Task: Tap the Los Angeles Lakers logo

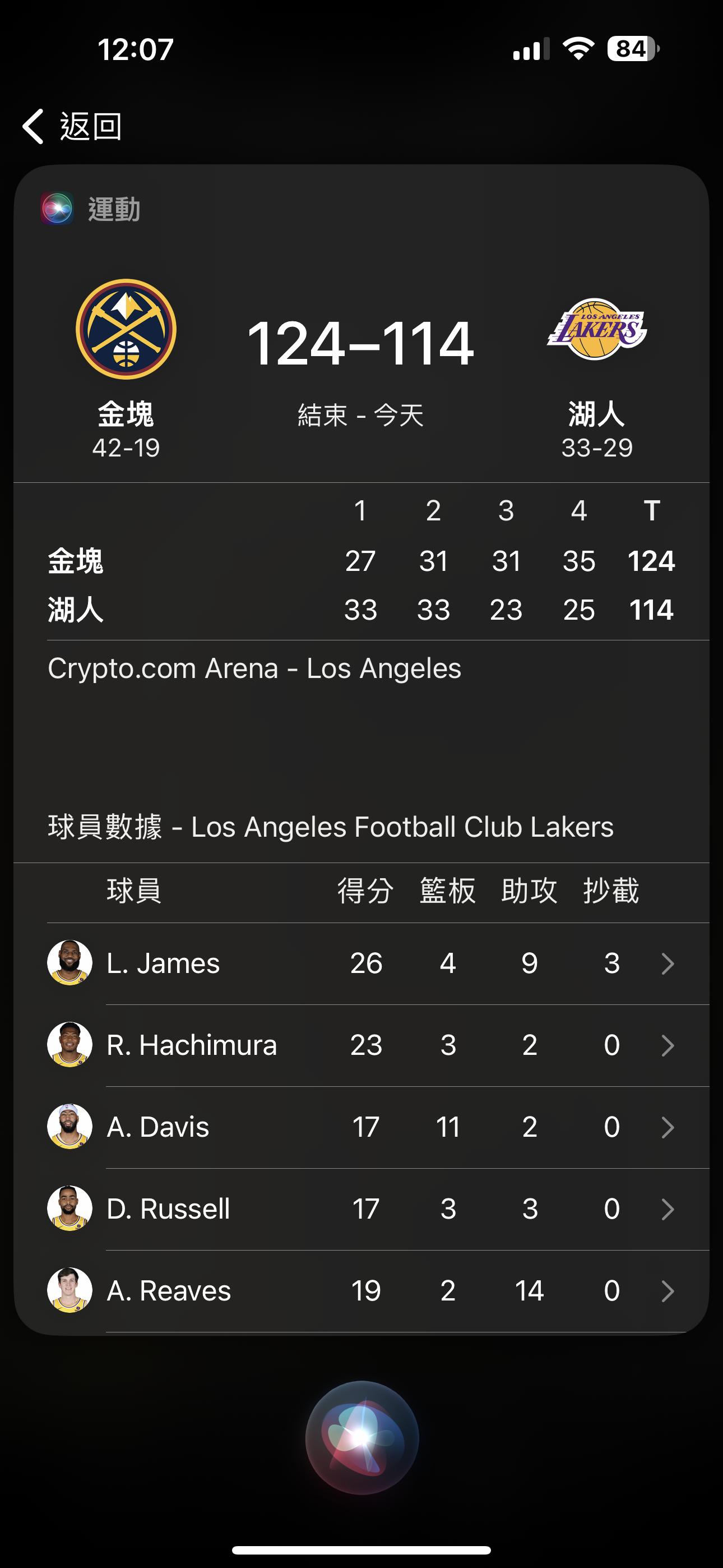Action: pyautogui.click(x=596, y=329)
